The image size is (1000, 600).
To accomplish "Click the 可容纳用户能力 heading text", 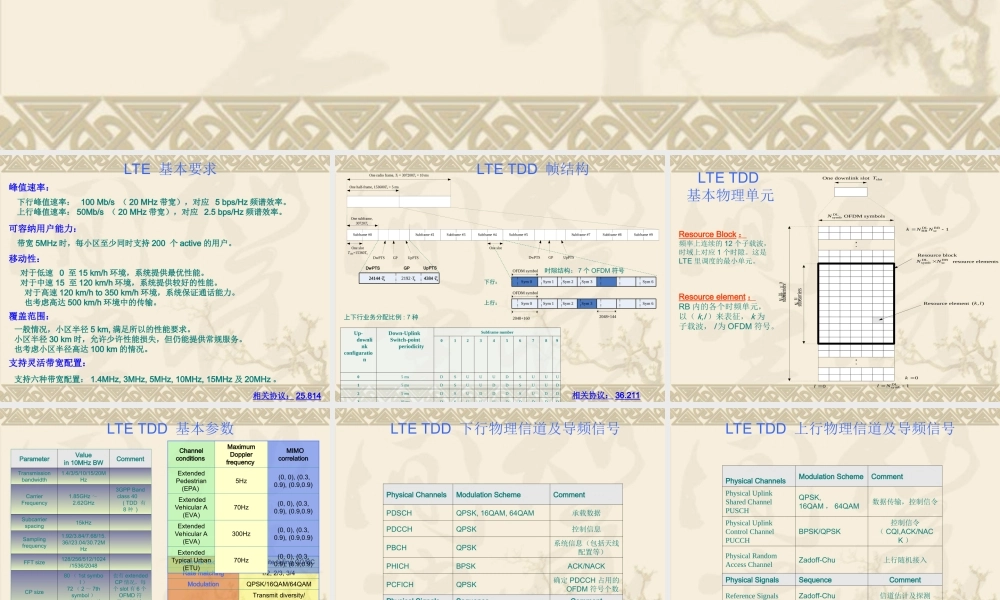I will [43, 229].
